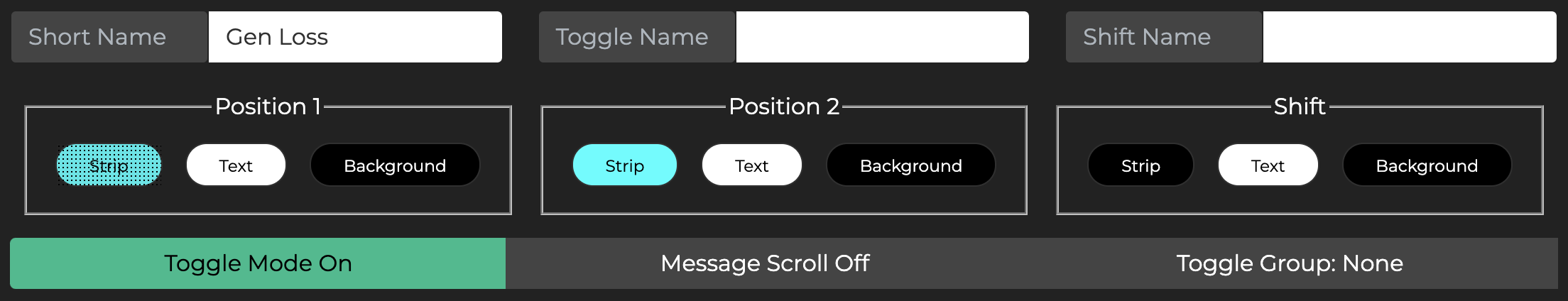Viewport: 1568px width, 301px height.
Task: Select the Text swatch in the Shift group
Action: pos(1268,165)
